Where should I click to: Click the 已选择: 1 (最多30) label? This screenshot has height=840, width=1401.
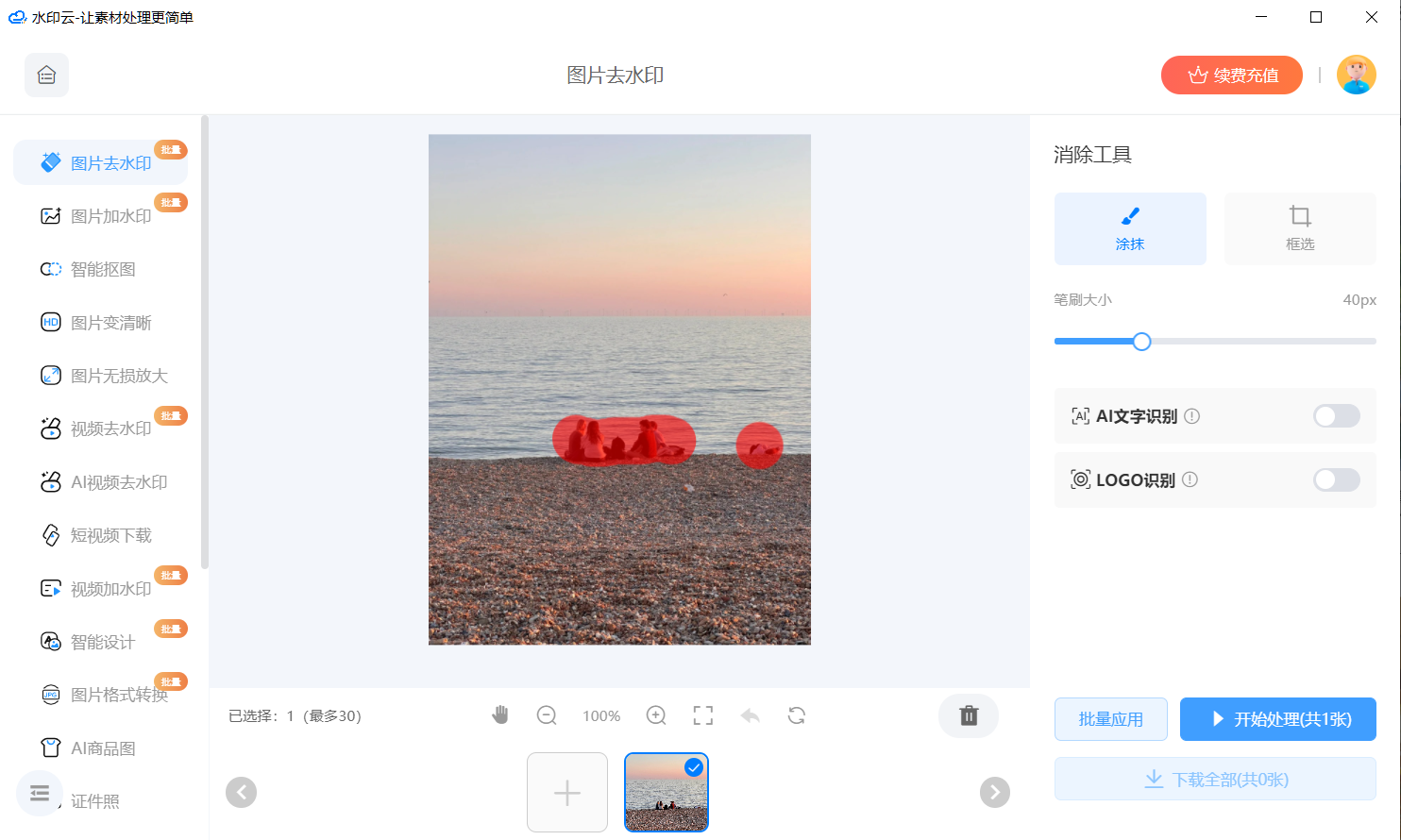295,715
